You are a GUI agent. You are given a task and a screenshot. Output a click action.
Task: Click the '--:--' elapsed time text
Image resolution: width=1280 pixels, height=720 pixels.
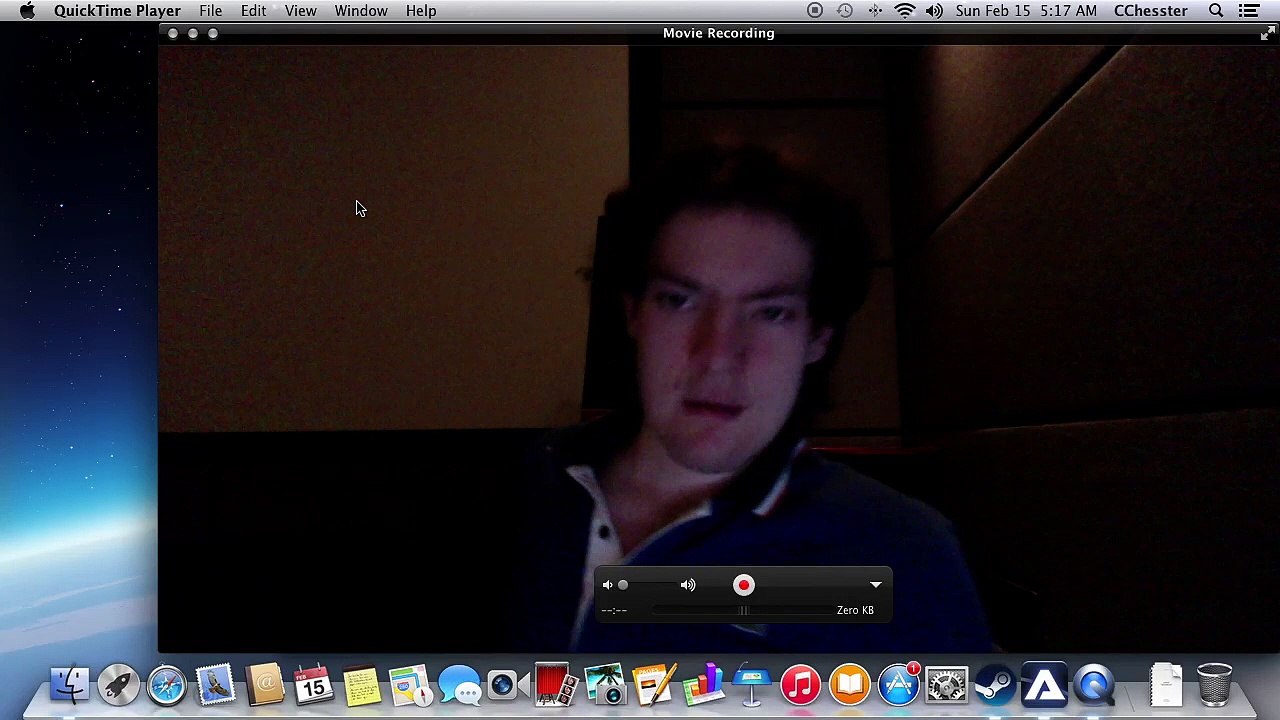pos(614,610)
